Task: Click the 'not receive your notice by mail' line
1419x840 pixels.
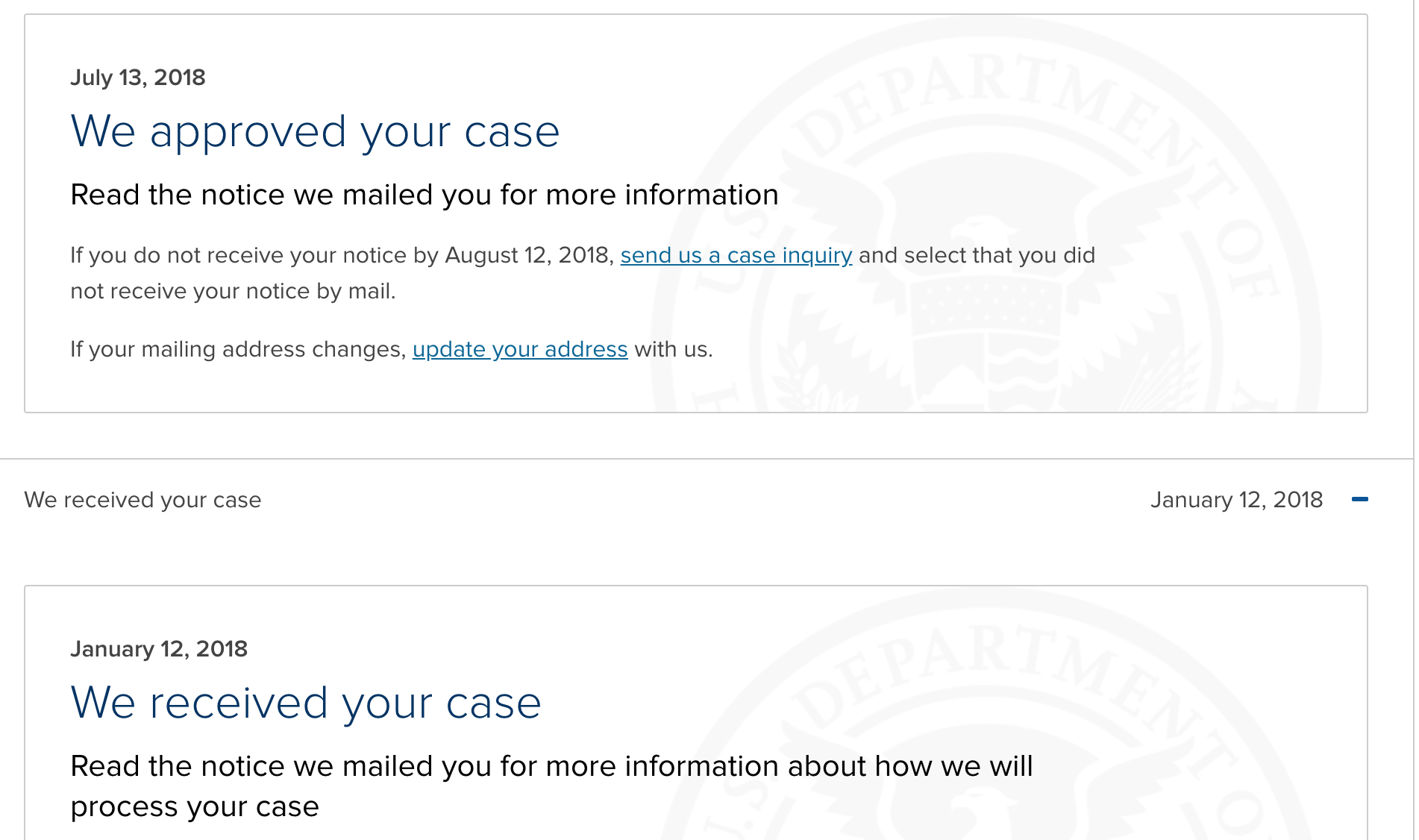Action: pyautogui.click(x=233, y=291)
